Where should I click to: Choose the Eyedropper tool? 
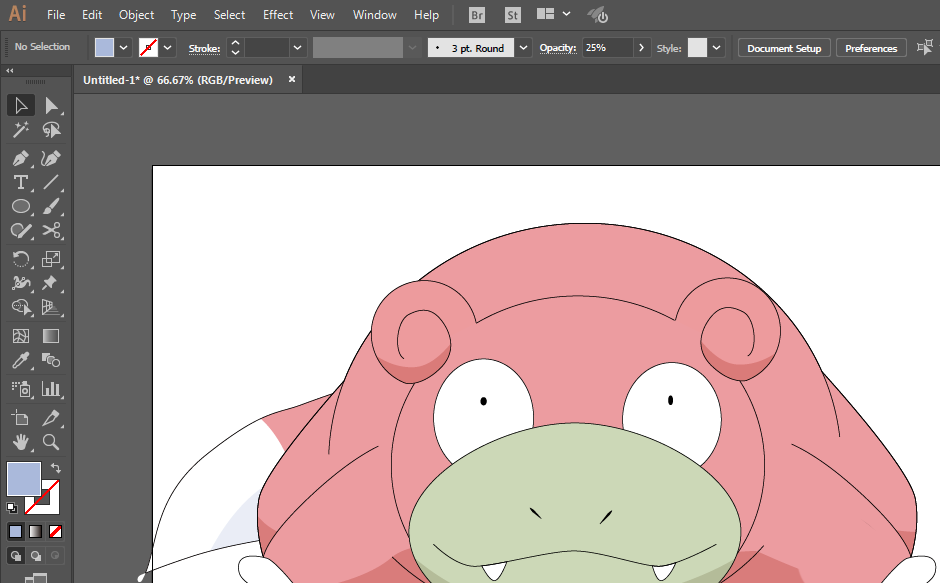pos(20,361)
